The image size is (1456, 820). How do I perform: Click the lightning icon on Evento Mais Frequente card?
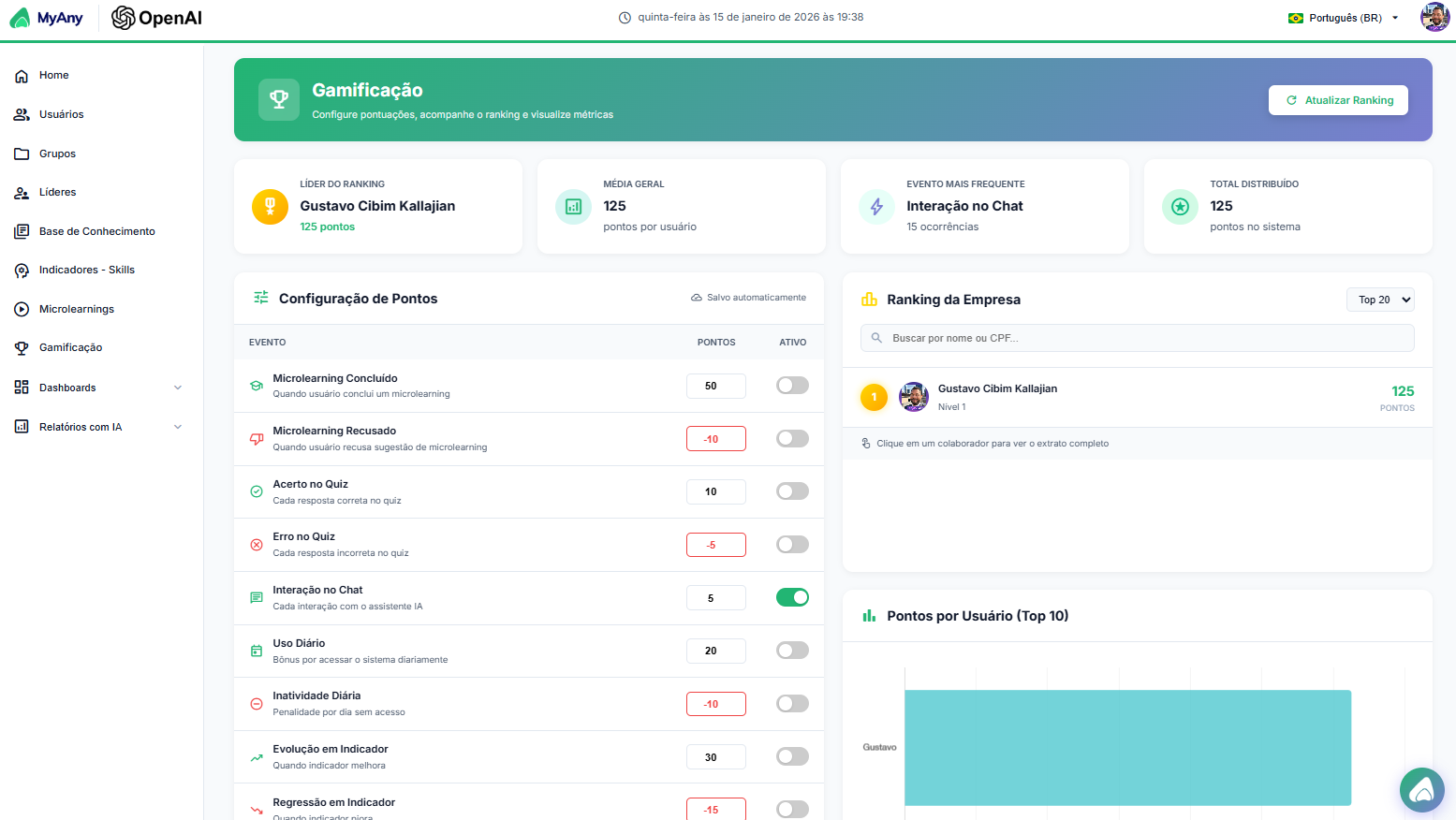[876, 206]
